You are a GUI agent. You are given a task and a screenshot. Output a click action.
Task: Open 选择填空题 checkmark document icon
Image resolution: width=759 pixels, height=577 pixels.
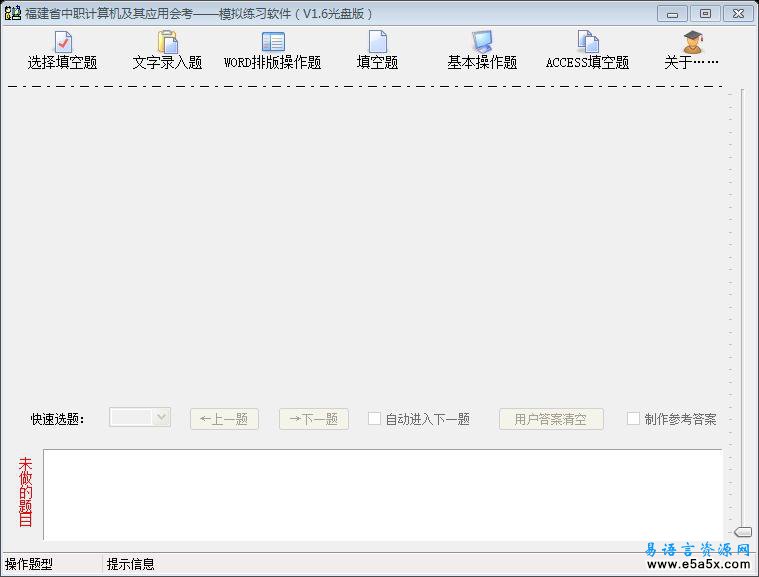63,42
